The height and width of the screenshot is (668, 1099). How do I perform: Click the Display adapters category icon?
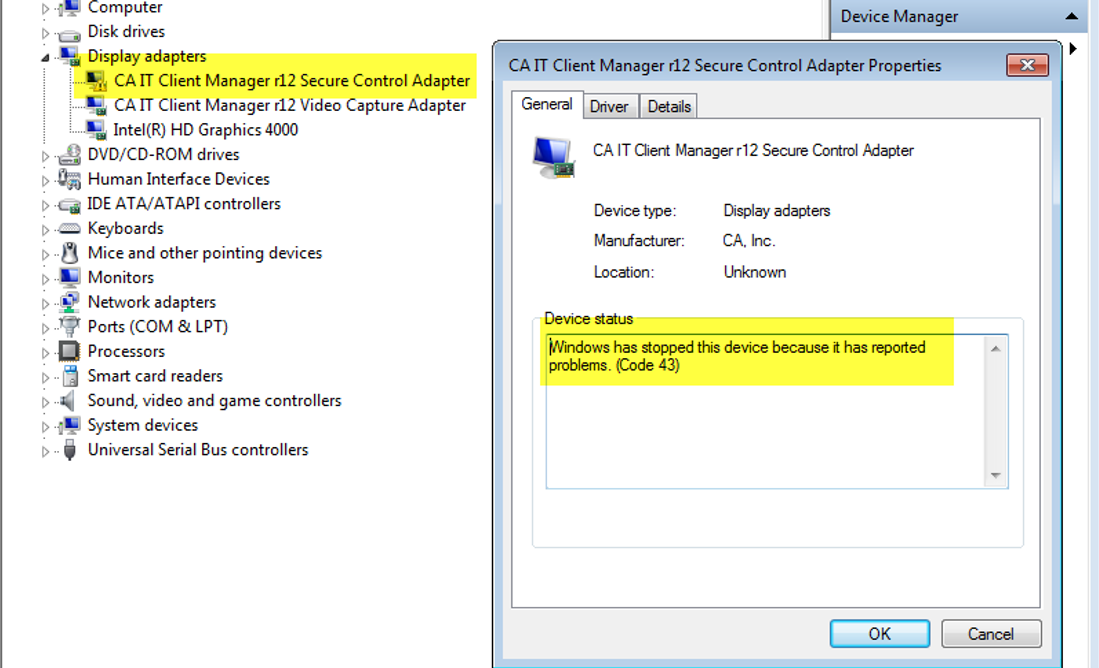[69, 56]
